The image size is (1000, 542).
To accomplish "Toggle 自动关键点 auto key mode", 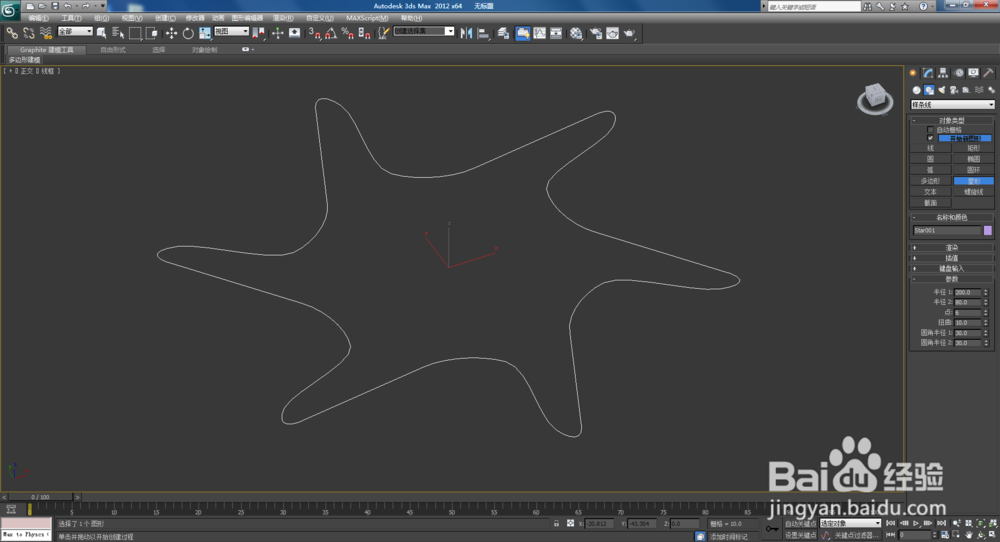I will [800, 524].
